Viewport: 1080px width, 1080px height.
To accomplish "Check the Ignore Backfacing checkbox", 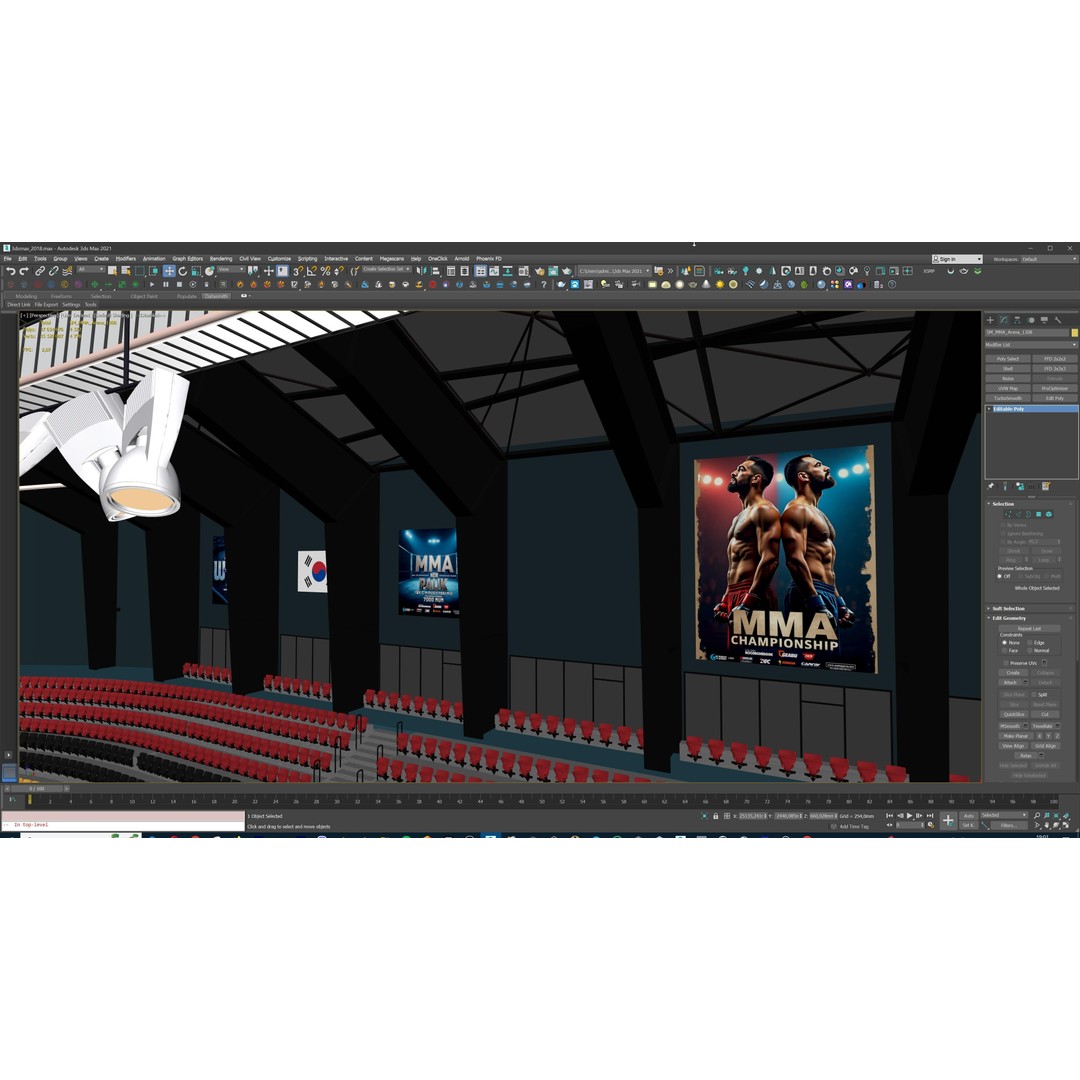I will tap(1003, 533).
